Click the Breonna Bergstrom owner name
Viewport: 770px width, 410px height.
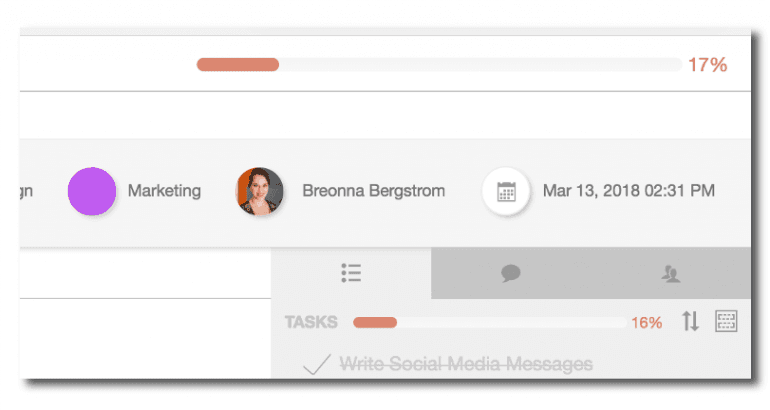click(x=373, y=191)
